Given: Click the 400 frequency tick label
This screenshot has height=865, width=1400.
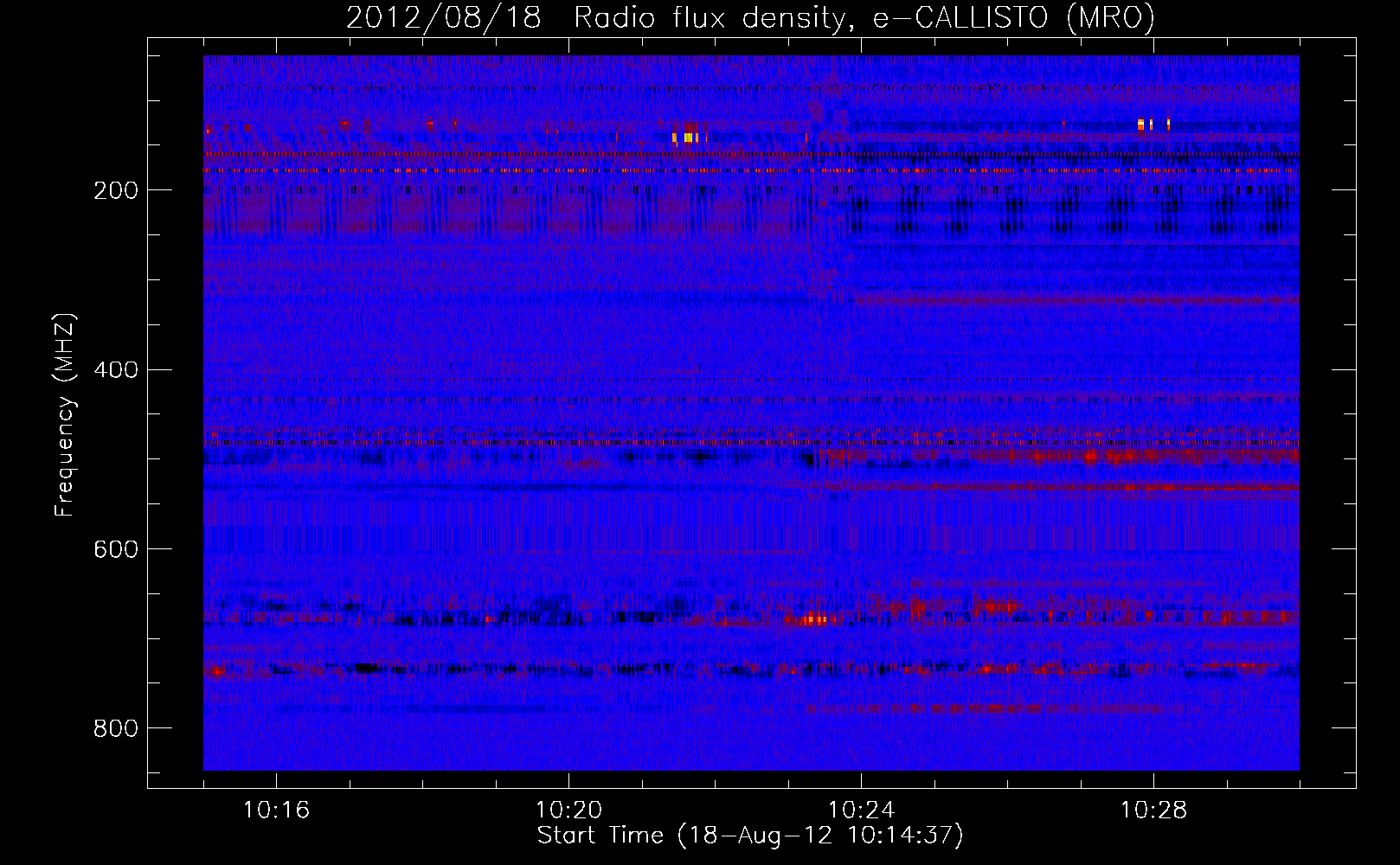Looking at the screenshot, I should [116, 370].
